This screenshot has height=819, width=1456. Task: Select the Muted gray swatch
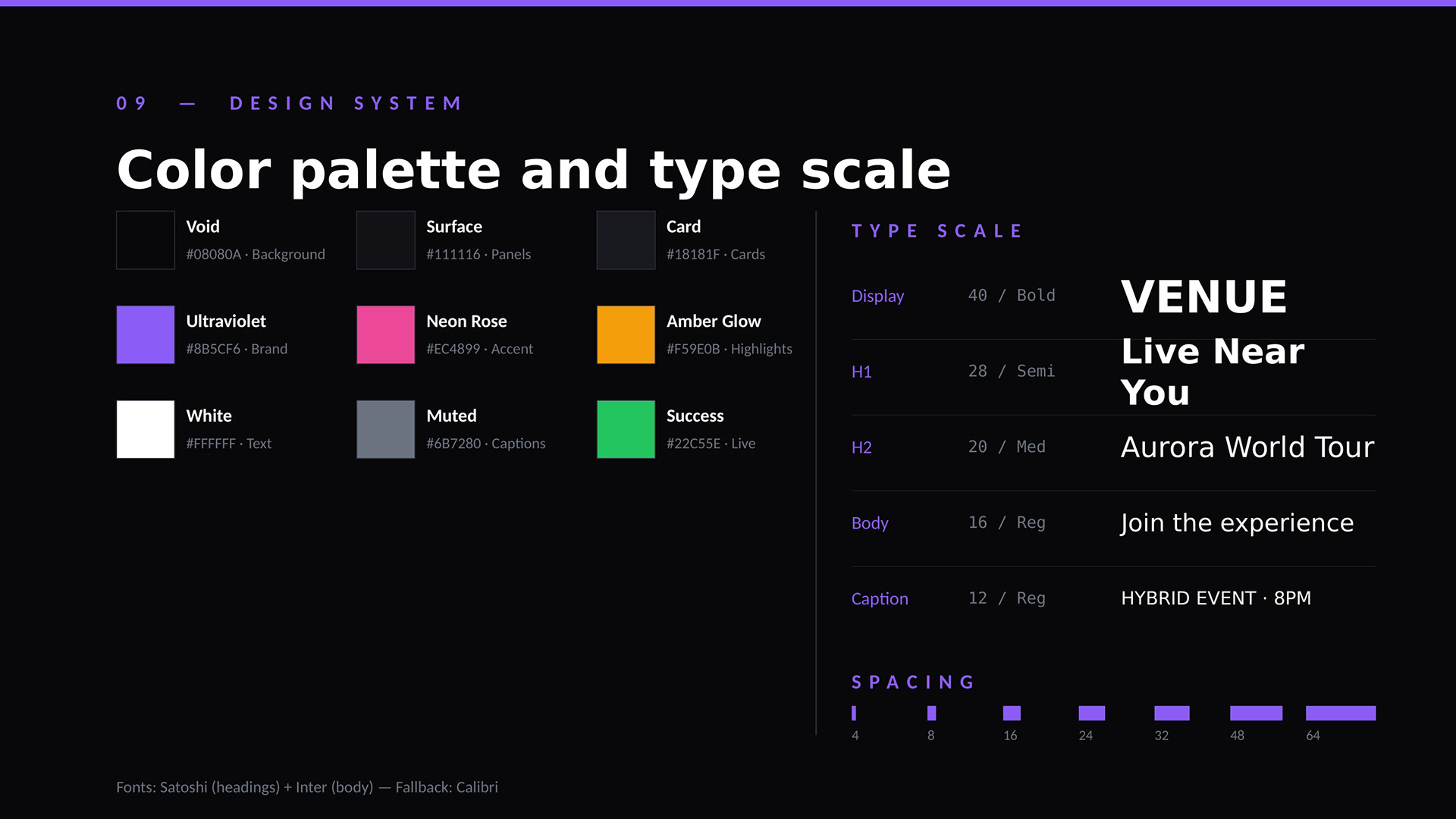pos(385,429)
